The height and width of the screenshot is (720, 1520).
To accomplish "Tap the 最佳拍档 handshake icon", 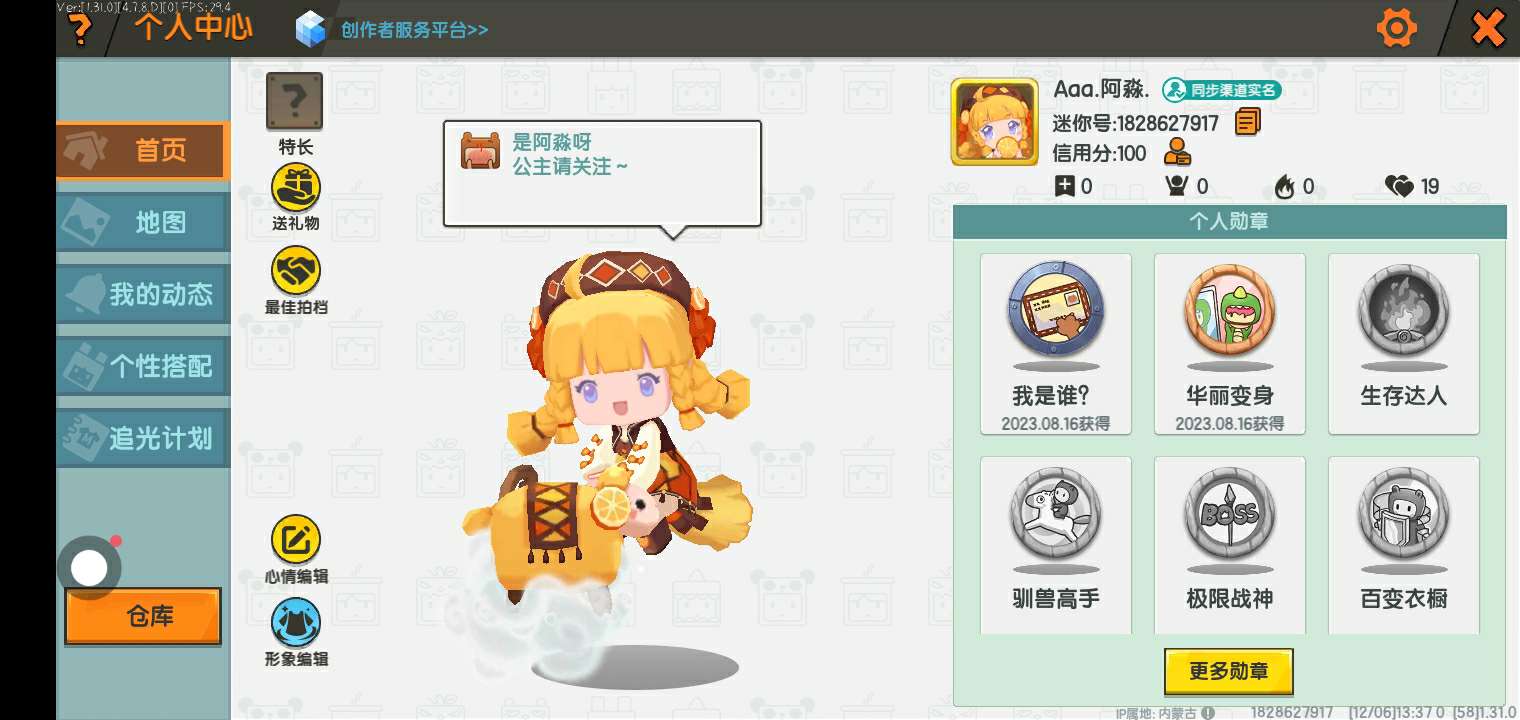I will tap(296, 271).
